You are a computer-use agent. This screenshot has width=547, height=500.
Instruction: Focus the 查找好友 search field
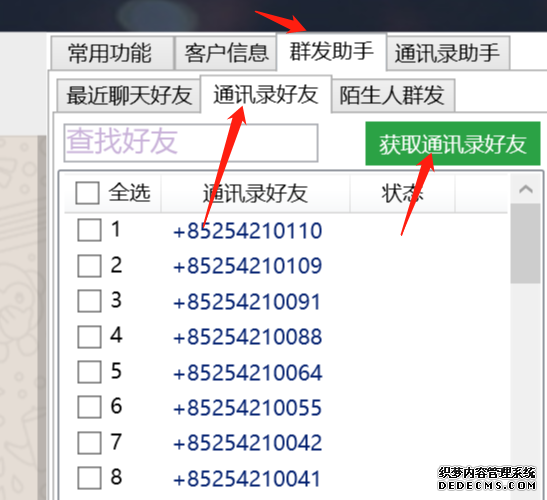point(191,143)
